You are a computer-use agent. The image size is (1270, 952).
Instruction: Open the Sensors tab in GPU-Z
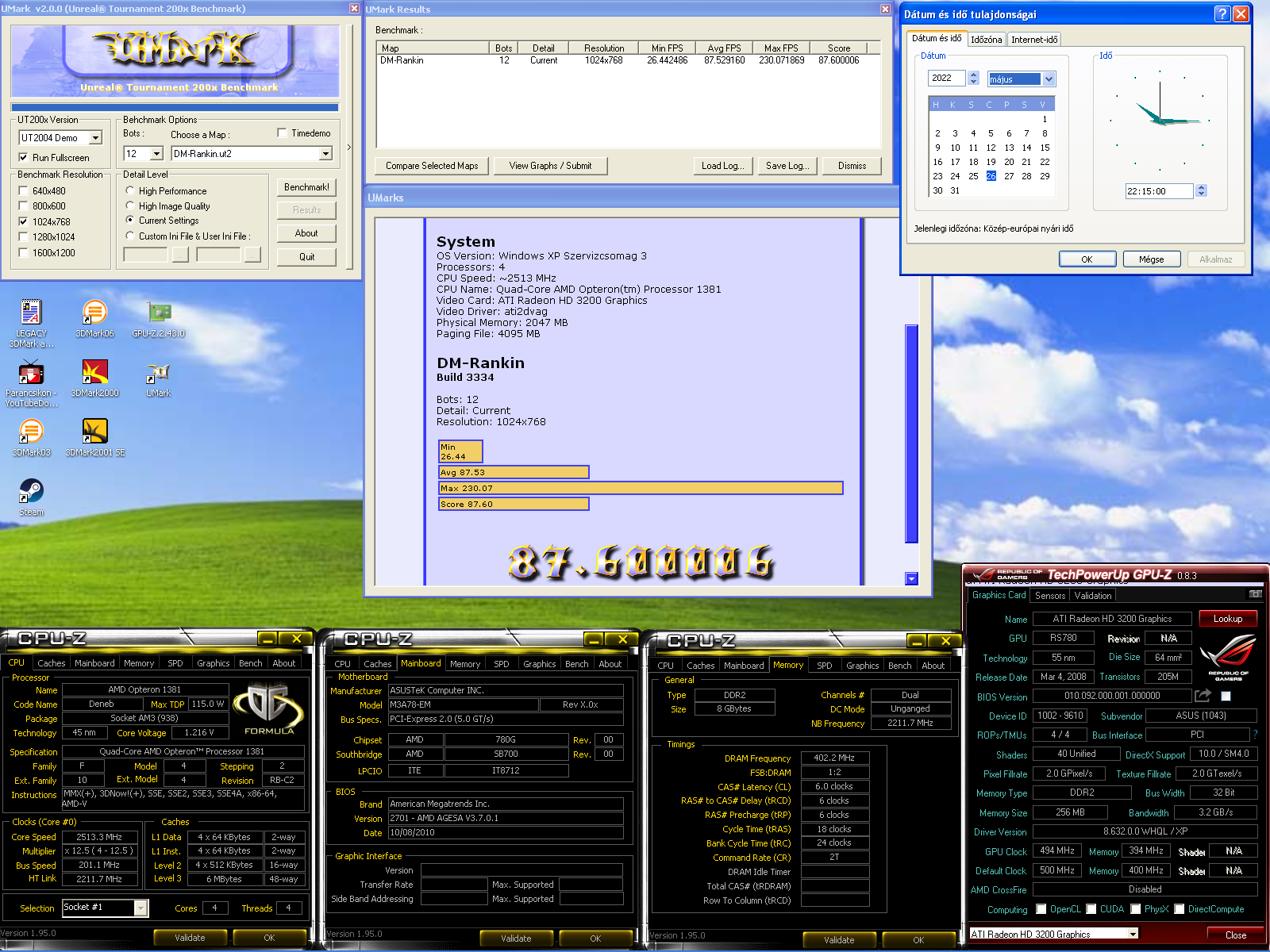pos(1049,595)
